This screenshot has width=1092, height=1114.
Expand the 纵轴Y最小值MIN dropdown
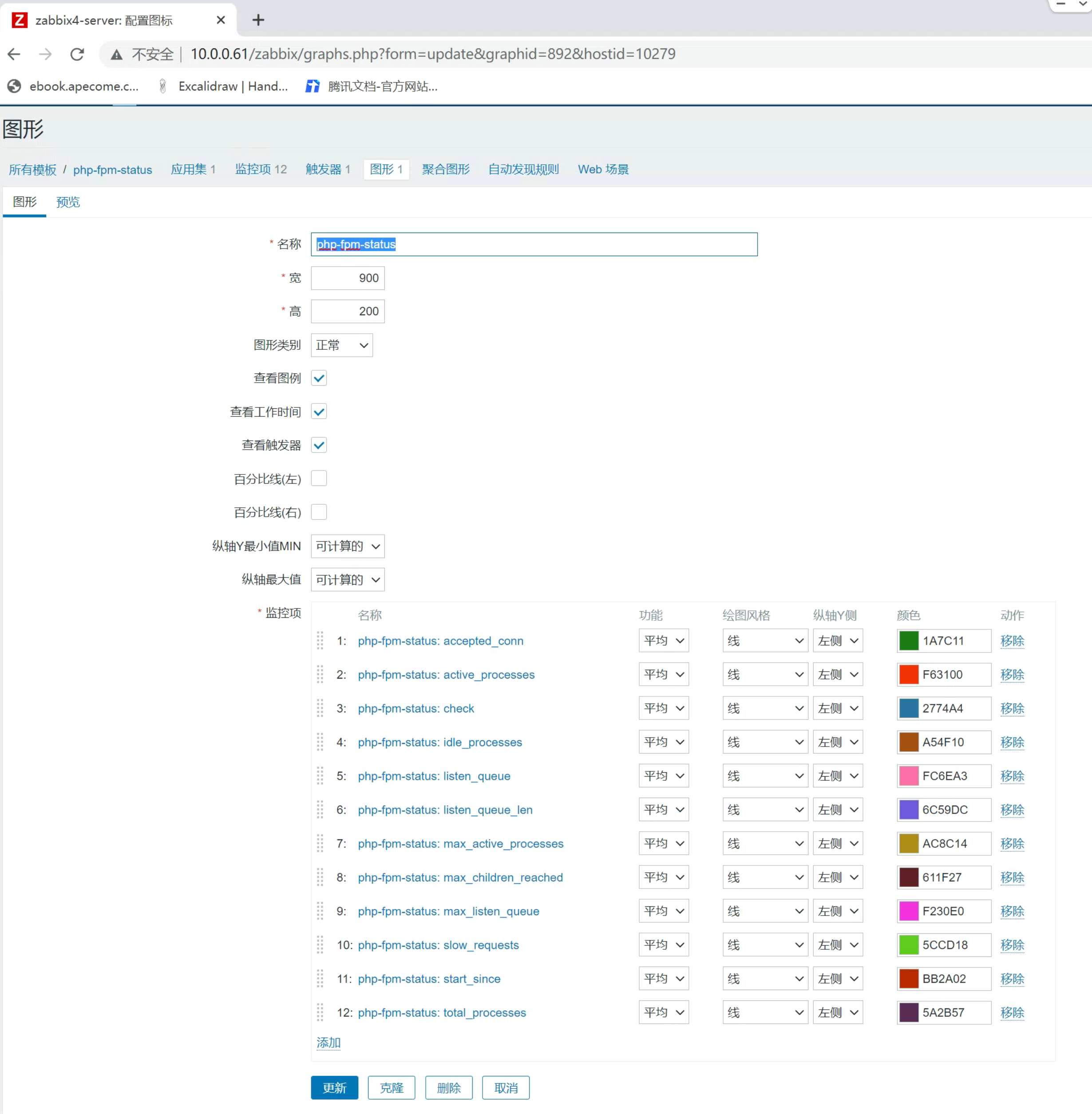(348, 546)
